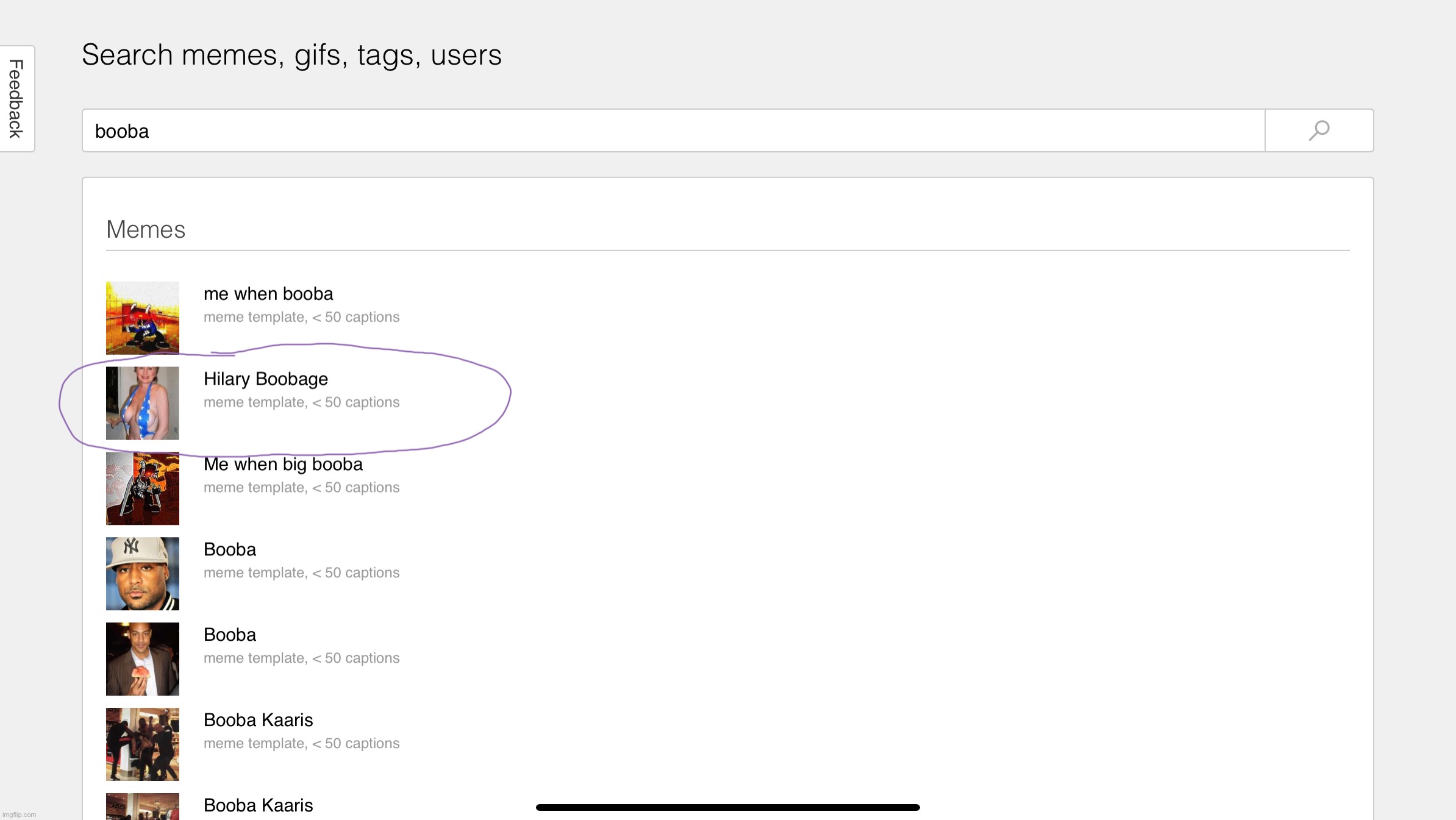This screenshot has width=1456, height=820.
Task: Focus the search field containing "booba"
Action: coord(674,130)
